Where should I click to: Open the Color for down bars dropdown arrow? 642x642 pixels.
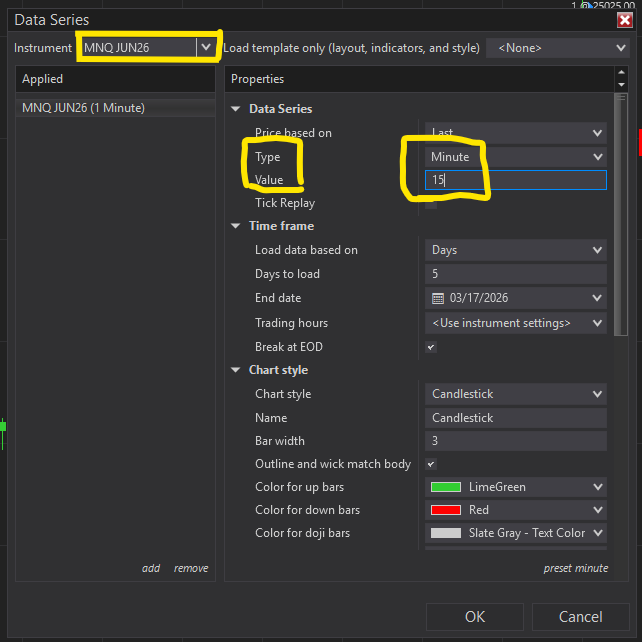point(597,510)
